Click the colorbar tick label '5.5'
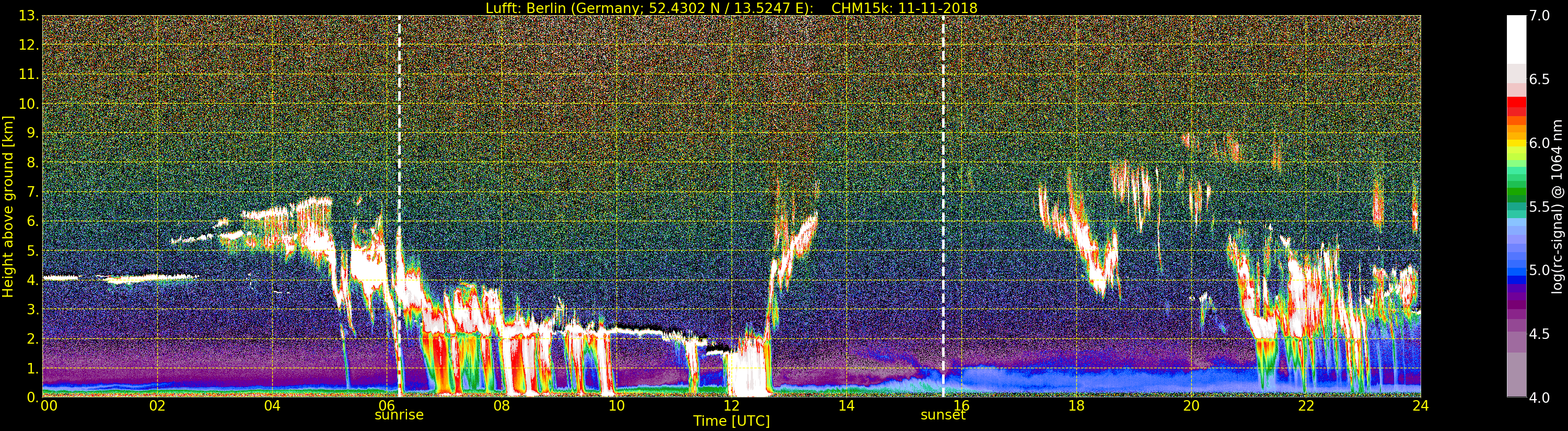 tap(1539, 207)
